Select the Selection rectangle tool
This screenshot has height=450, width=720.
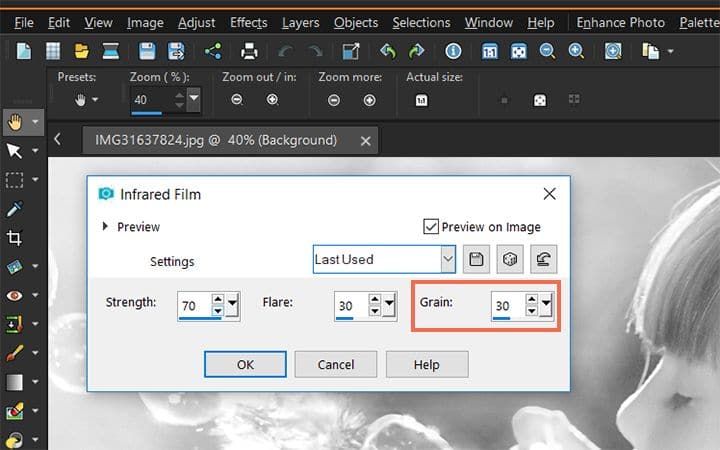tap(14, 180)
